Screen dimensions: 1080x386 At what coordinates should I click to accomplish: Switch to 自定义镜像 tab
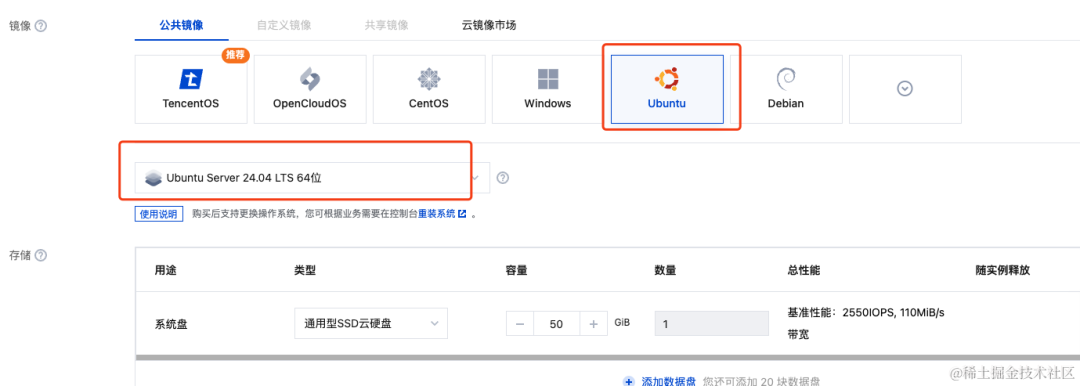click(284, 26)
